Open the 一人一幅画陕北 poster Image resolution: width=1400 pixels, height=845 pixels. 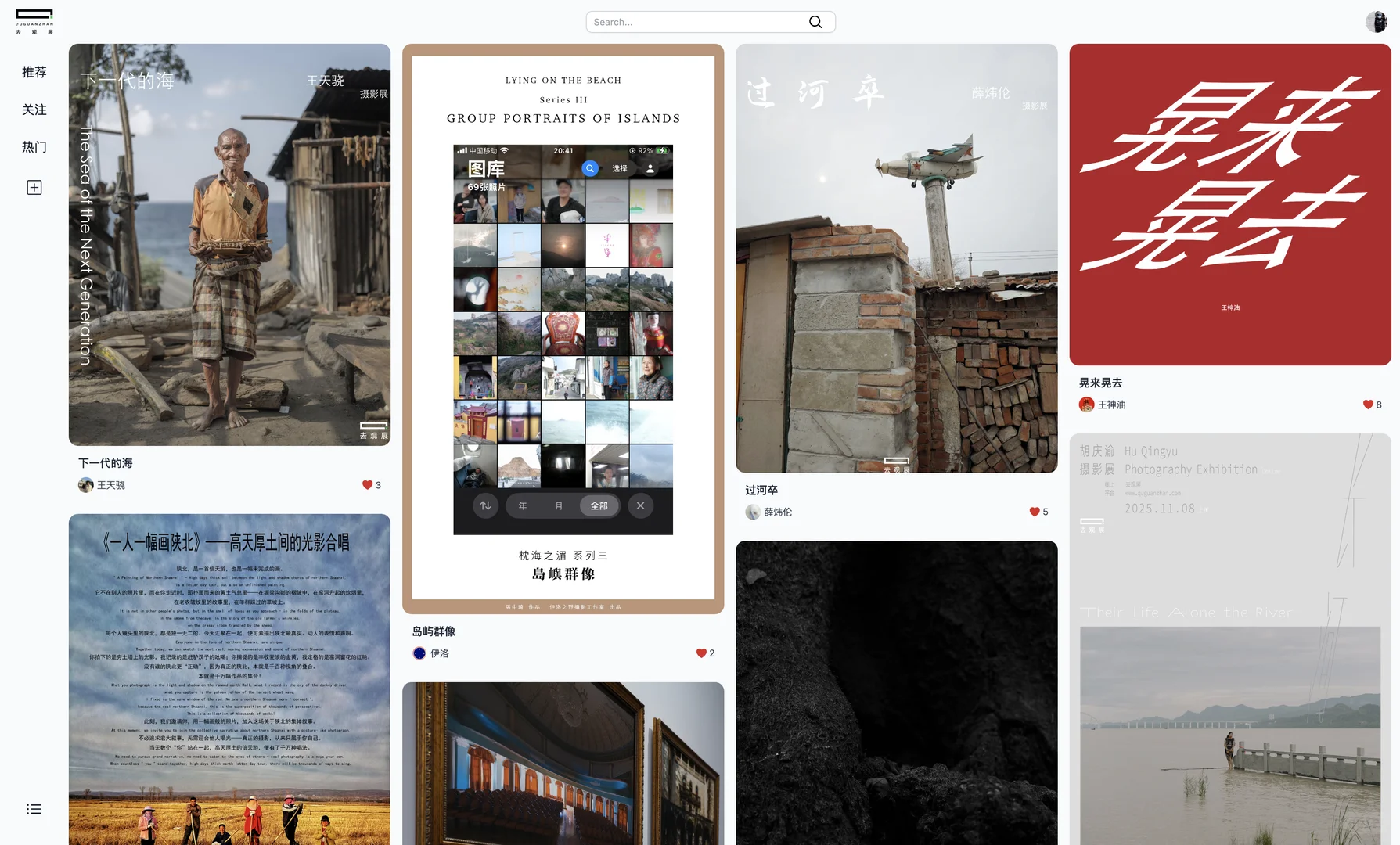click(229, 679)
